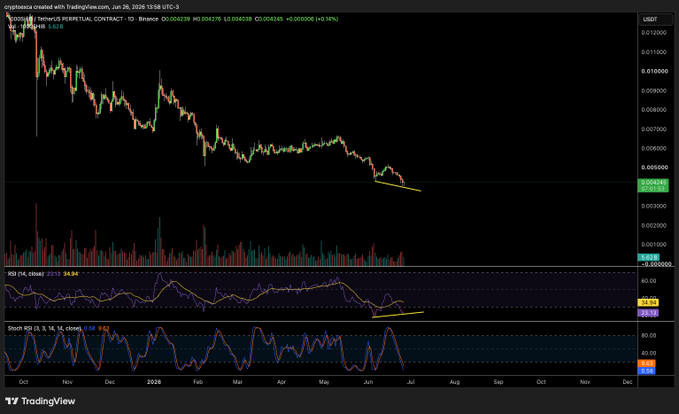Screen dimensions: 679x414
Task: Open the USDT currency selector
Action: pyautogui.click(x=656, y=19)
